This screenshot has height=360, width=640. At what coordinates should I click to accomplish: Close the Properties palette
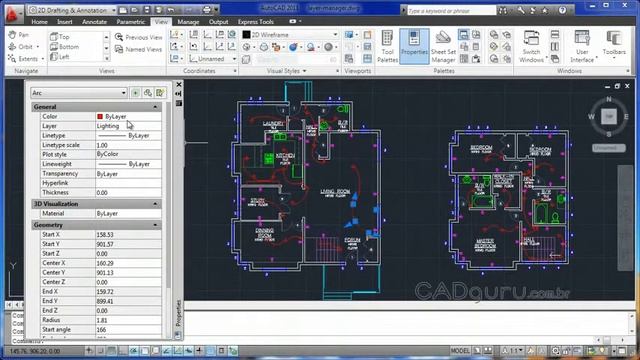(178, 84)
